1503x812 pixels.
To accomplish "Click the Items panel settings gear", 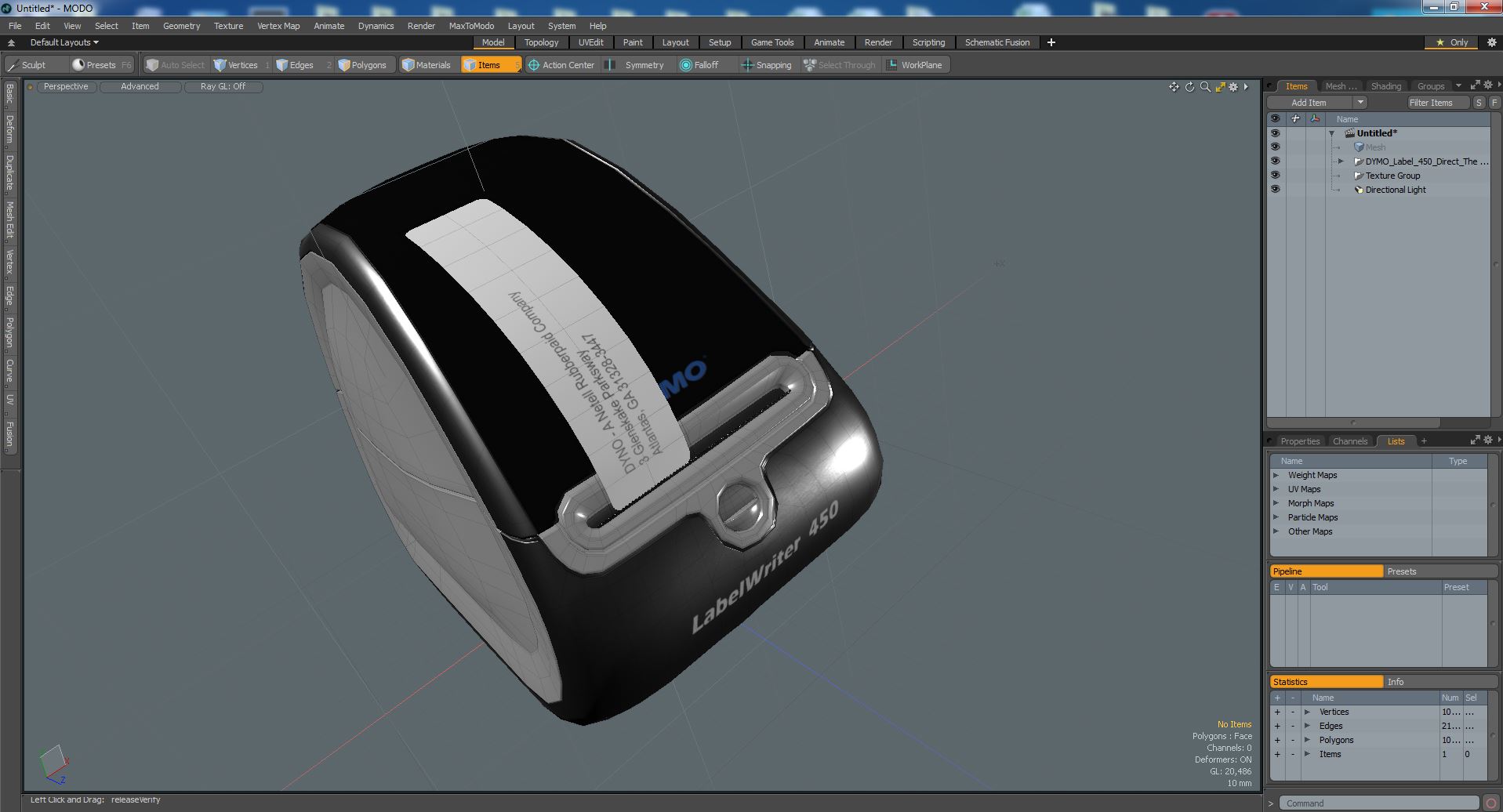I will pyautogui.click(x=1488, y=85).
